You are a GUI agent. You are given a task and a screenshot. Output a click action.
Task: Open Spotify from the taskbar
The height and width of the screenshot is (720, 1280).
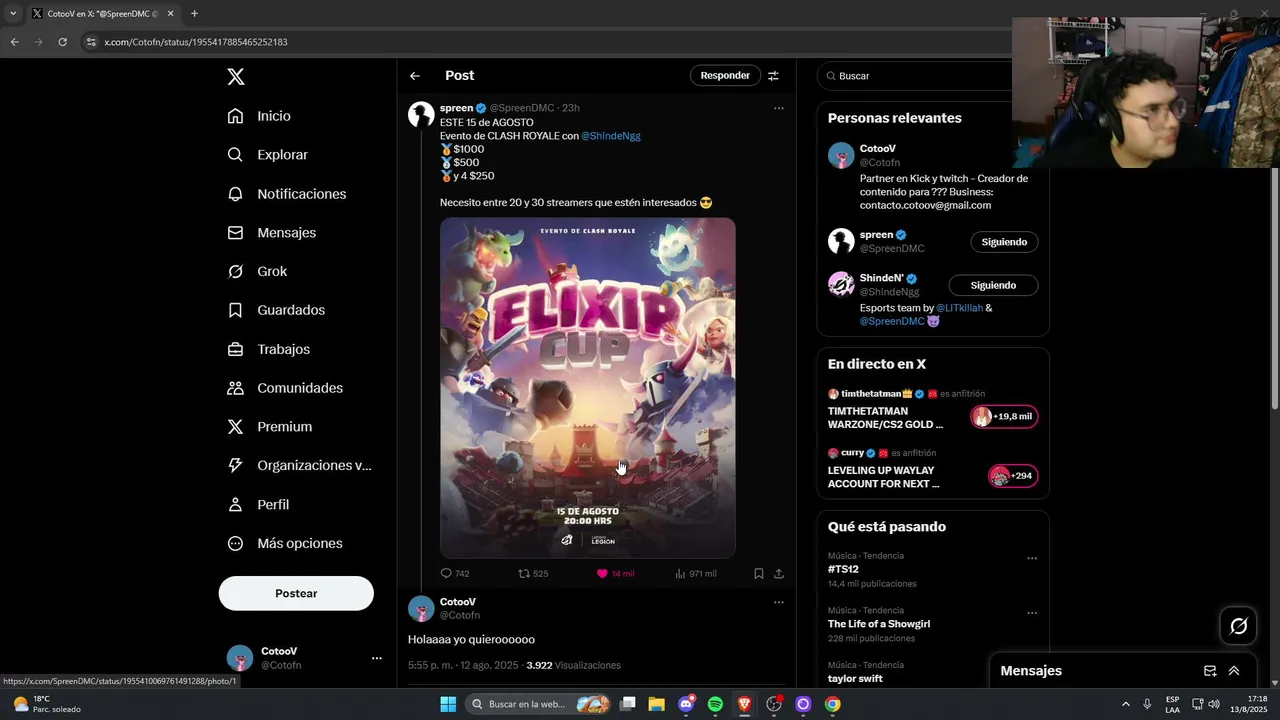tap(715, 704)
